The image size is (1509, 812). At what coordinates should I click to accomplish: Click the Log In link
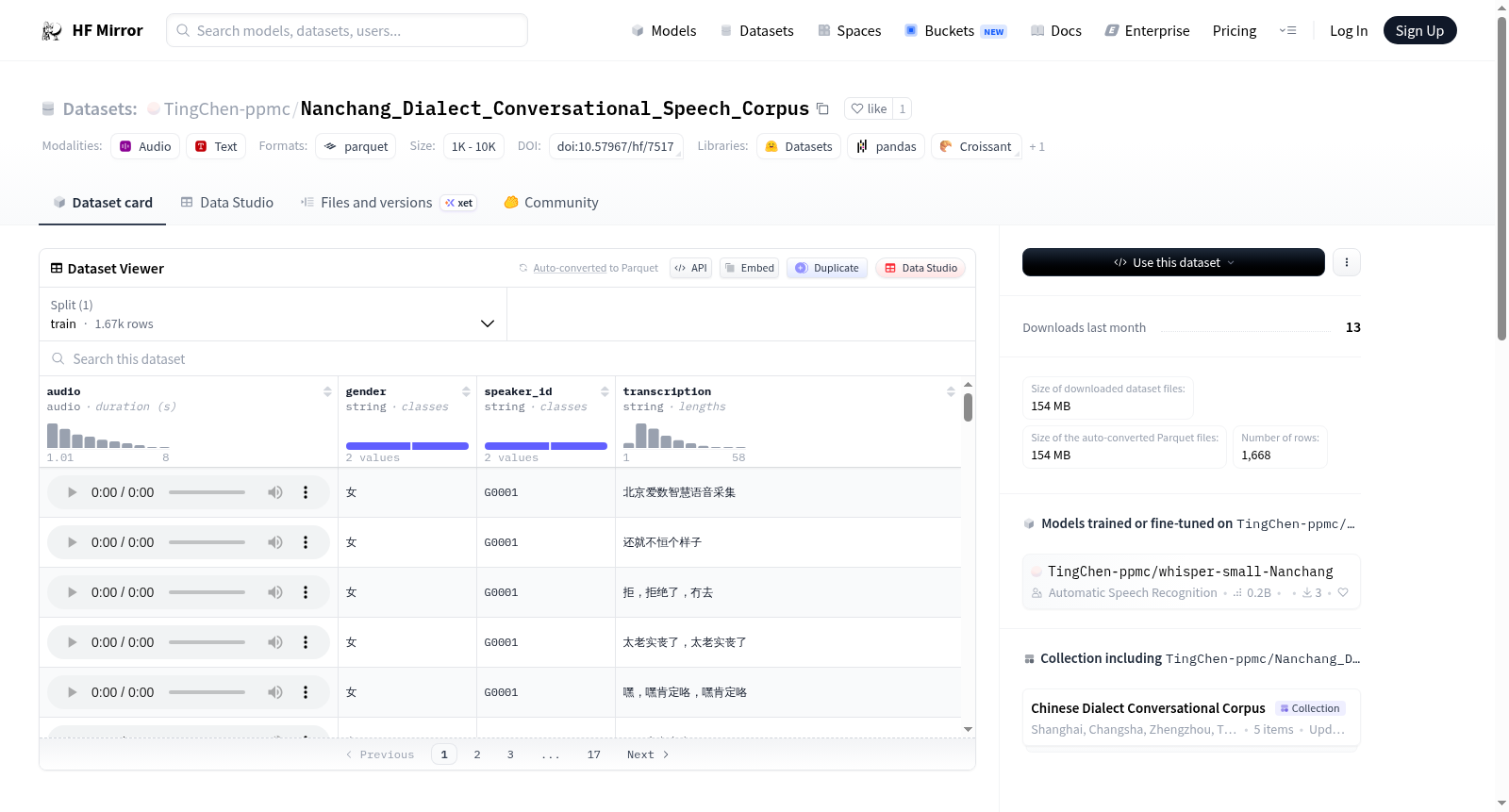tap(1349, 31)
